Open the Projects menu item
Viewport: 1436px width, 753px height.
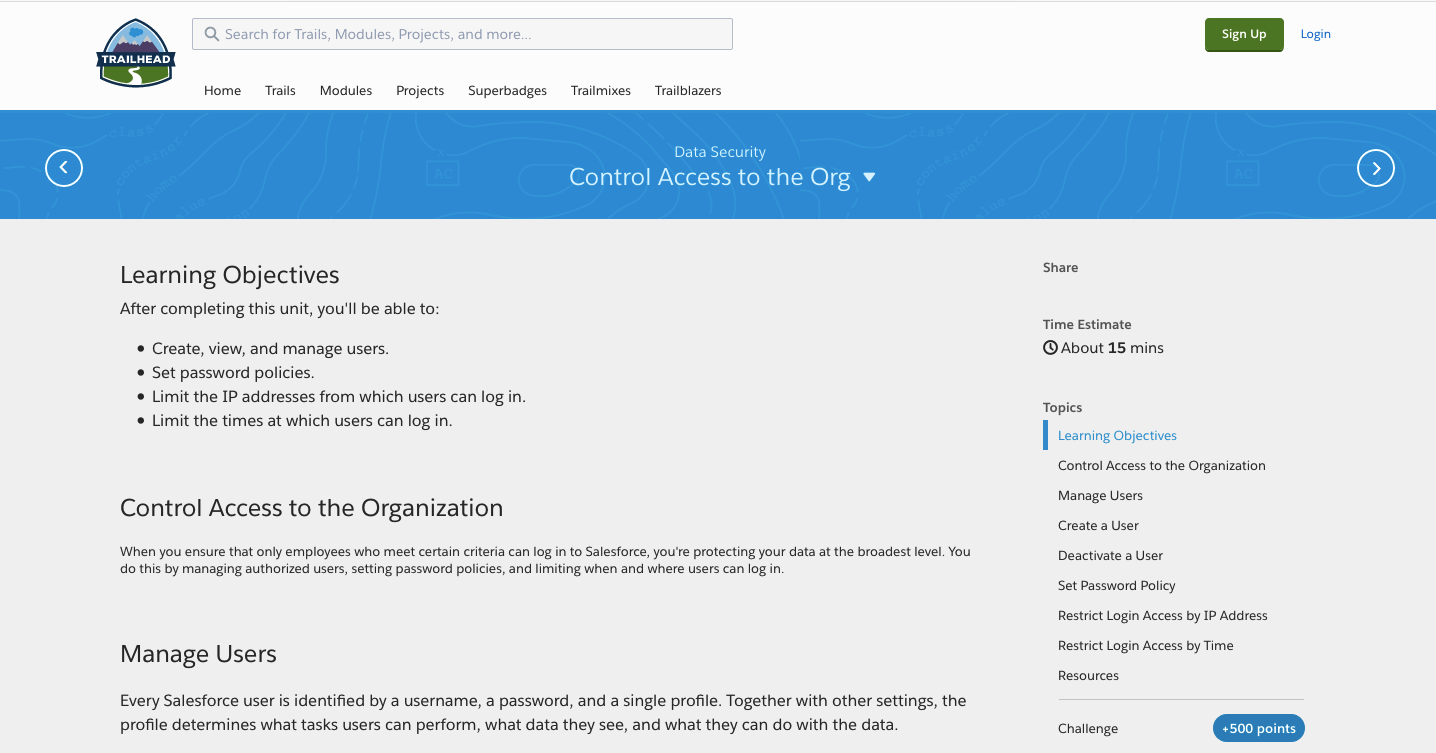coord(420,90)
